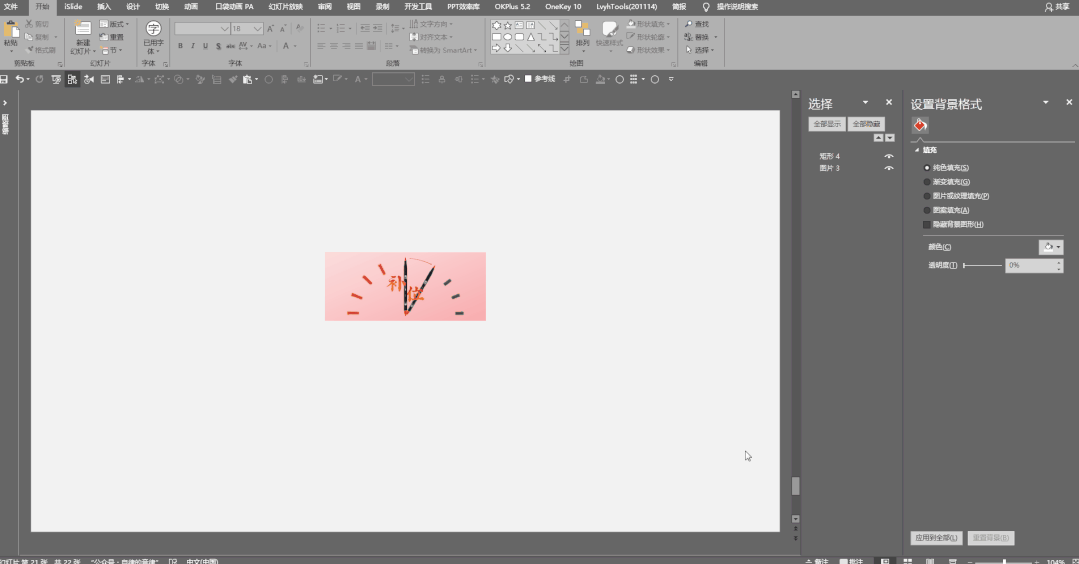Select the gradient fill (渐变填充) radio button

927,182
